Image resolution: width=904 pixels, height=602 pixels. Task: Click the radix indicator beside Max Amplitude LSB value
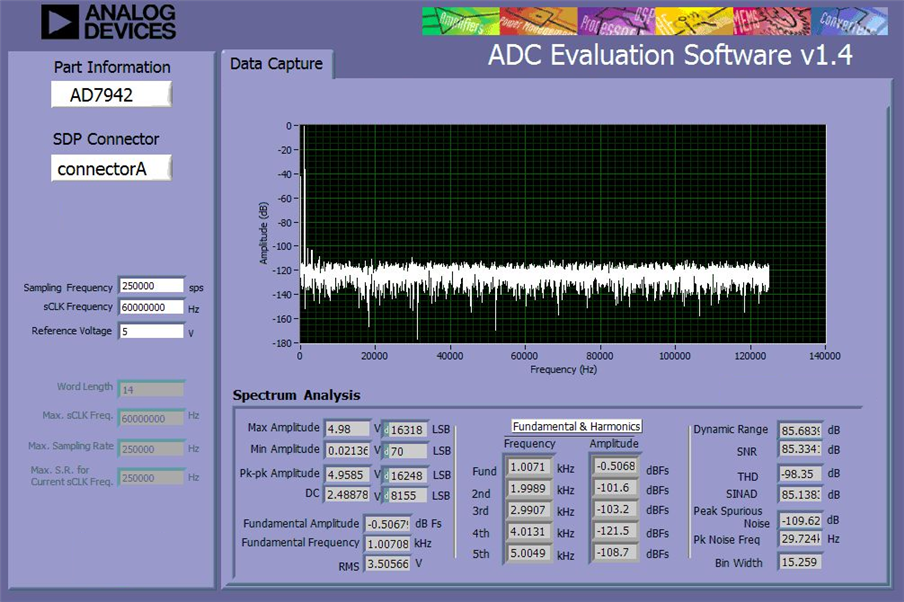386,430
